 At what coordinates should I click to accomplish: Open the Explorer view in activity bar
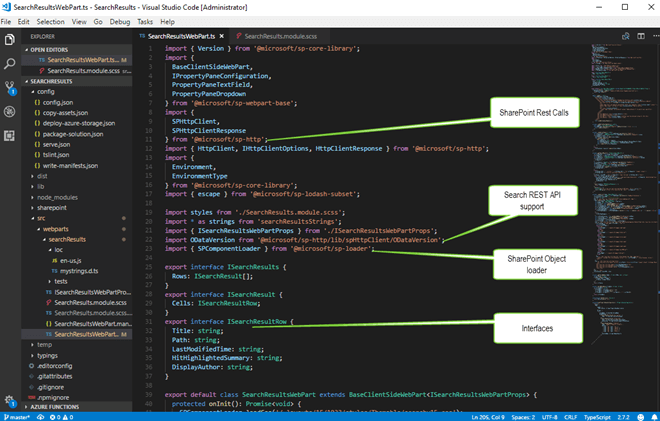coord(10,37)
